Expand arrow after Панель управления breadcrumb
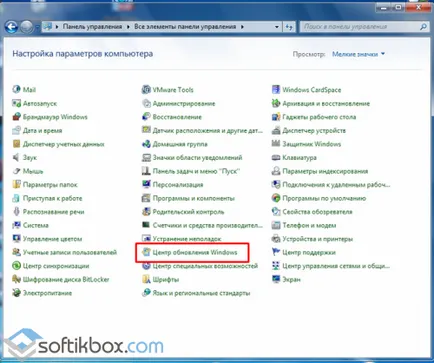 point(128,27)
